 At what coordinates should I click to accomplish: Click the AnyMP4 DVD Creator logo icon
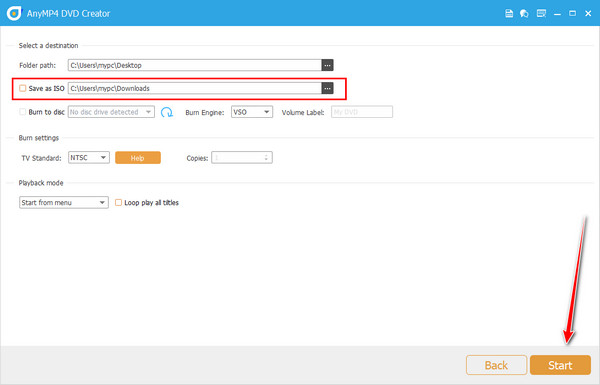[x=14, y=13]
